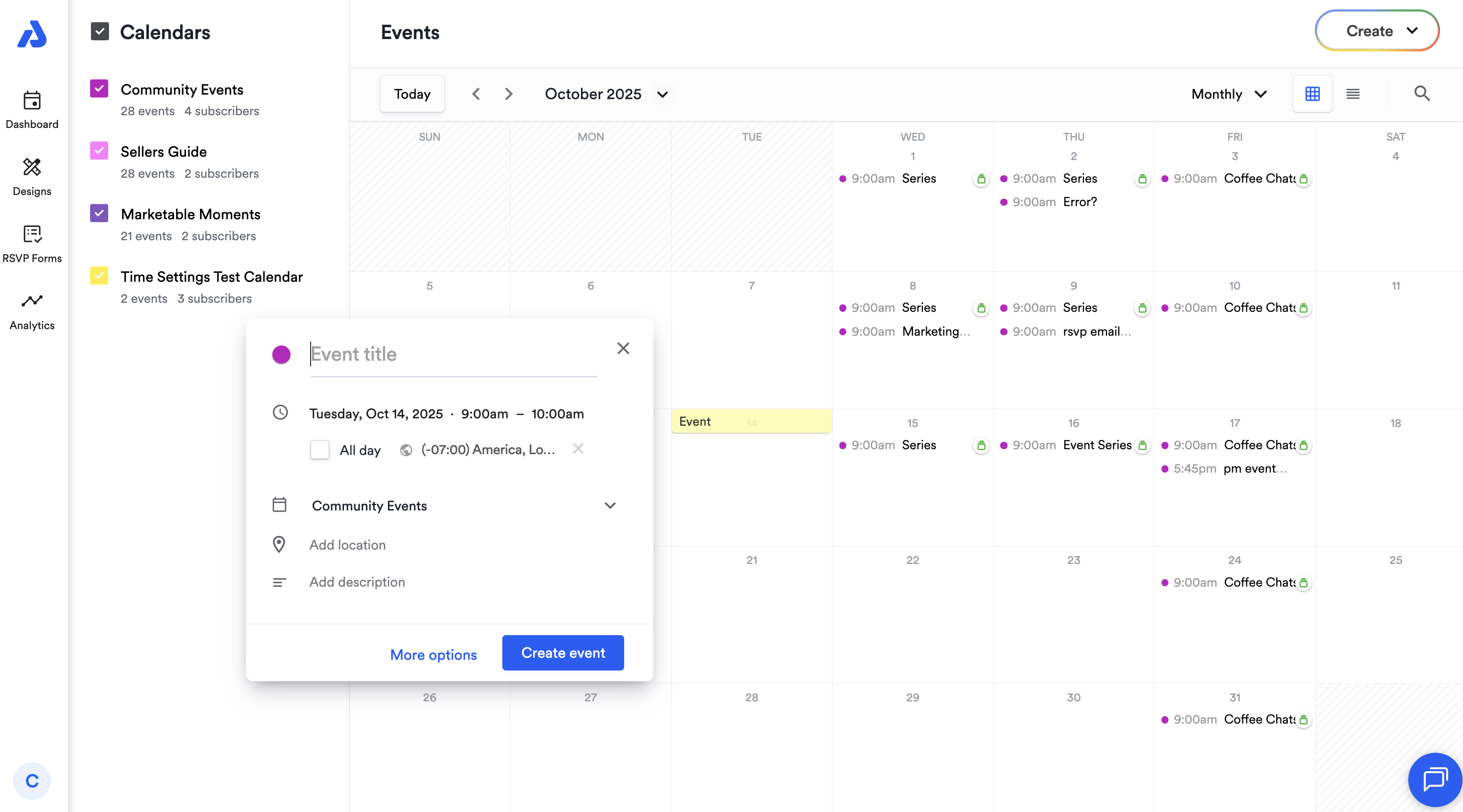Open the search magnifier icon

pyautogui.click(x=1421, y=94)
